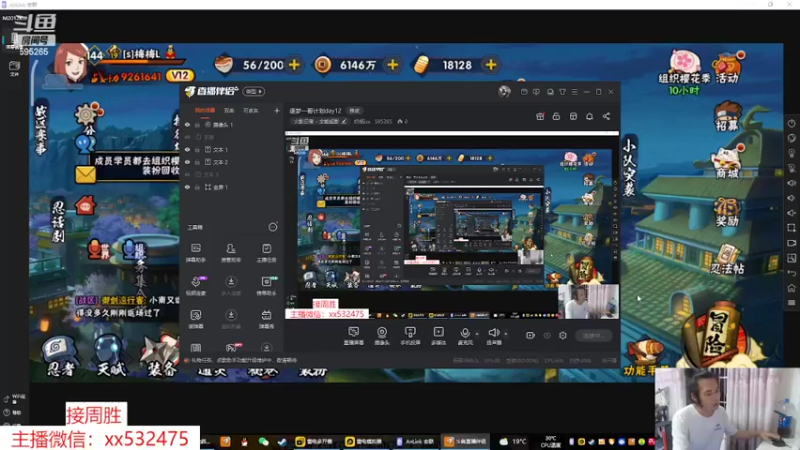Lock the 文本 1 source
This screenshot has width=800, height=450.
[197, 149]
